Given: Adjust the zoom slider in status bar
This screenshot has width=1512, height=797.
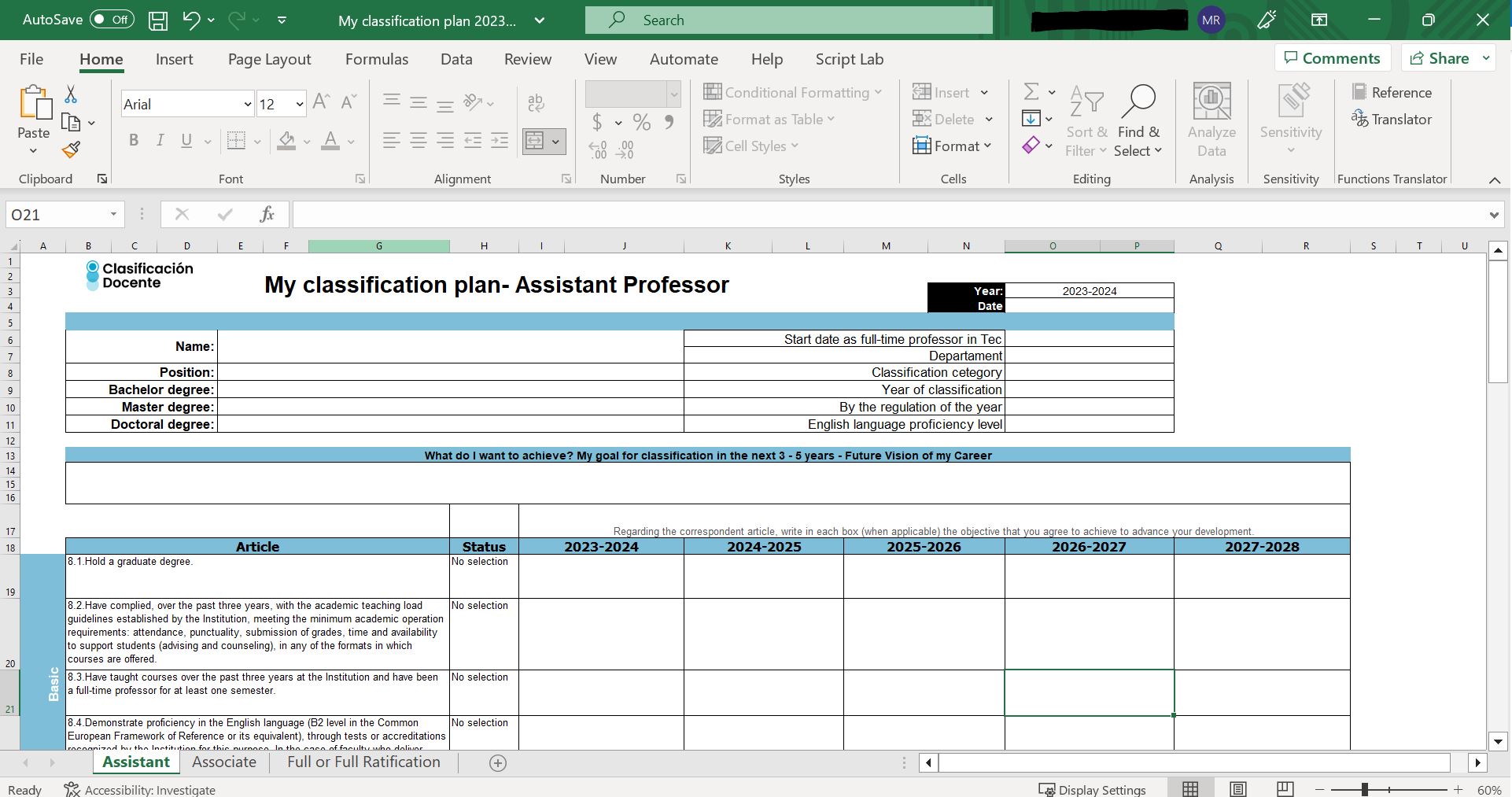Looking at the screenshot, I should pyautogui.click(x=1365, y=789).
